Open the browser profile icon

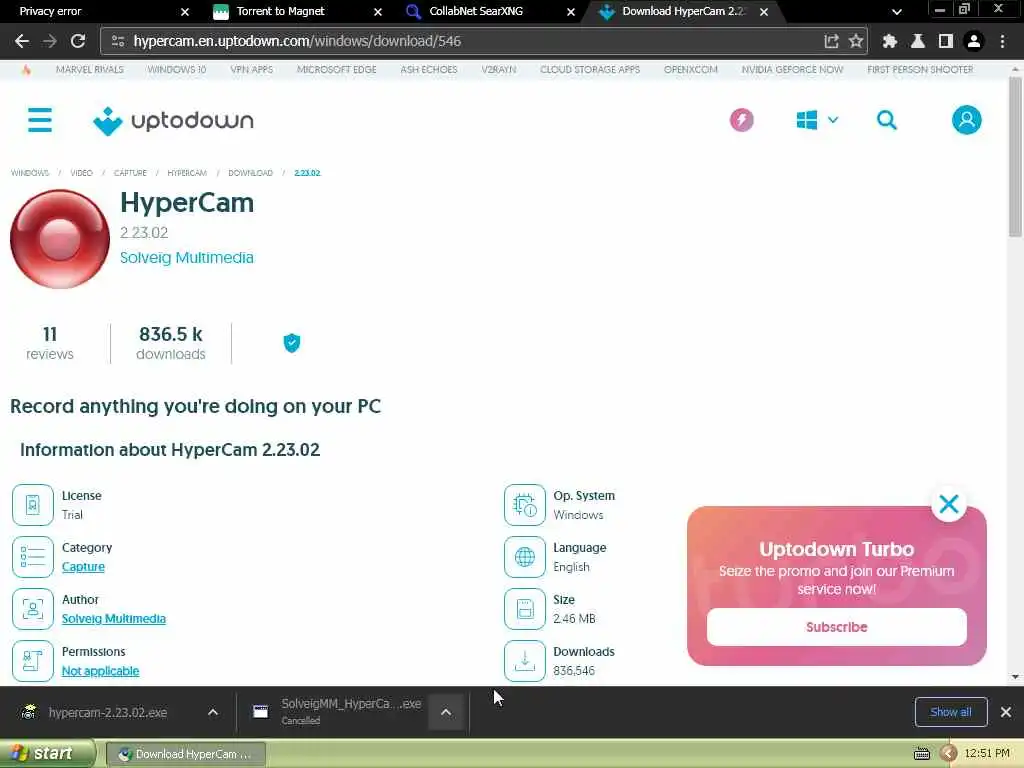click(x=974, y=41)
